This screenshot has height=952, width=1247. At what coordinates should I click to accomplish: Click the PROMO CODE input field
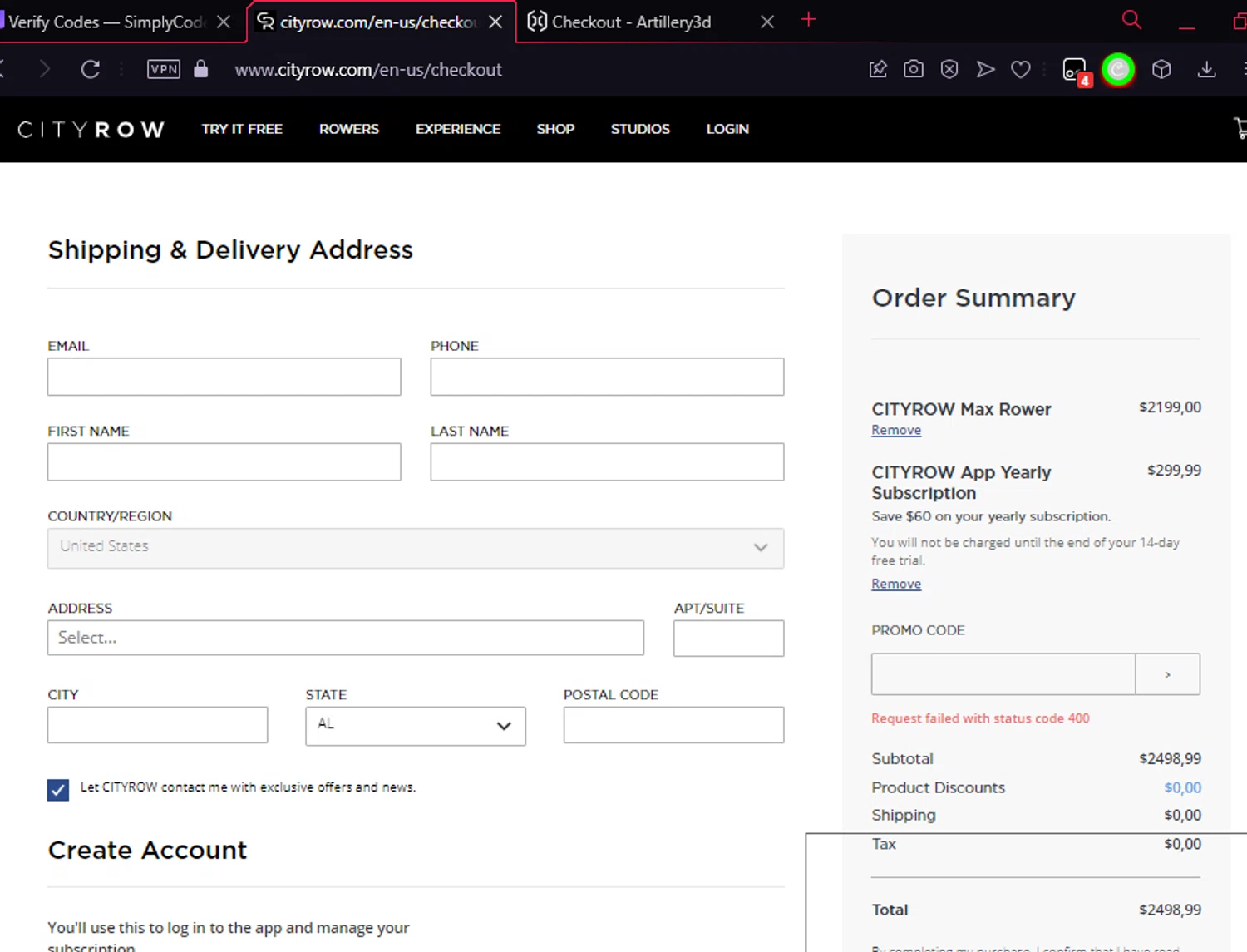(1003, 674)
